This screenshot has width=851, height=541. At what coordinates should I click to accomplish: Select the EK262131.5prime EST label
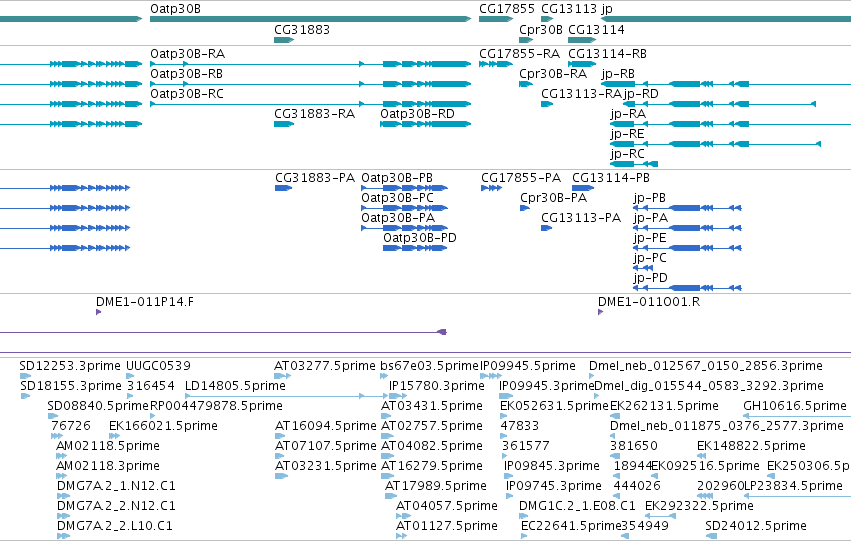[x=664, y=406]
